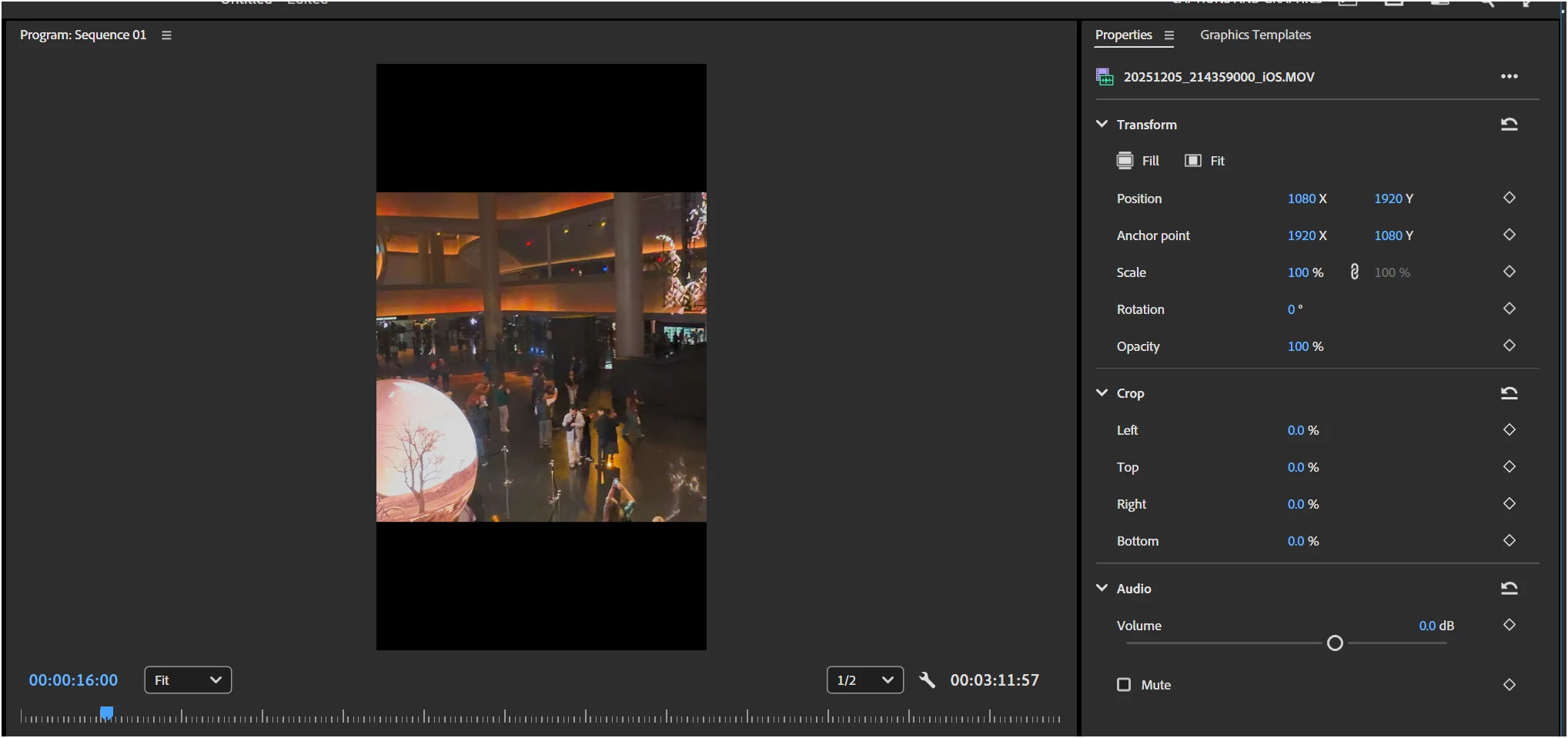Open the 1/2 playback resolution dropdown
The width and height of the screenshot is (1568, 738).
(x=865, y=680)
